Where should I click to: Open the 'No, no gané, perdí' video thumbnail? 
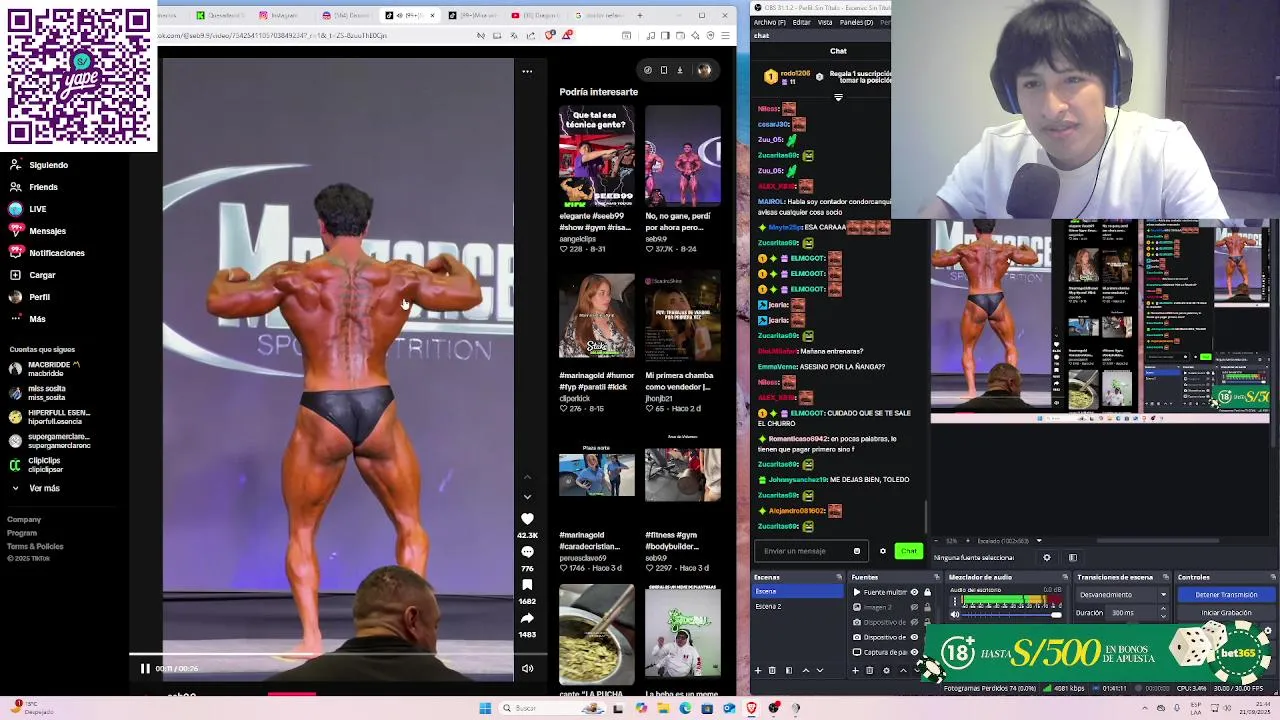[x=682, y=158]
